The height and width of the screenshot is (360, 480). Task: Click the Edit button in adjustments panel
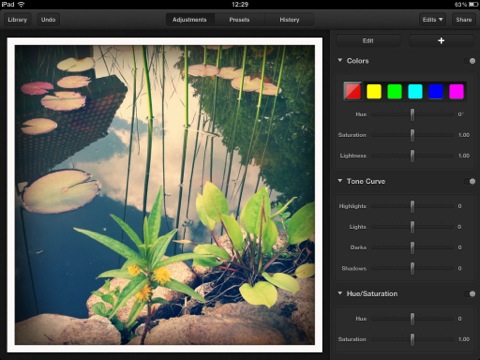tap(368, 41)
